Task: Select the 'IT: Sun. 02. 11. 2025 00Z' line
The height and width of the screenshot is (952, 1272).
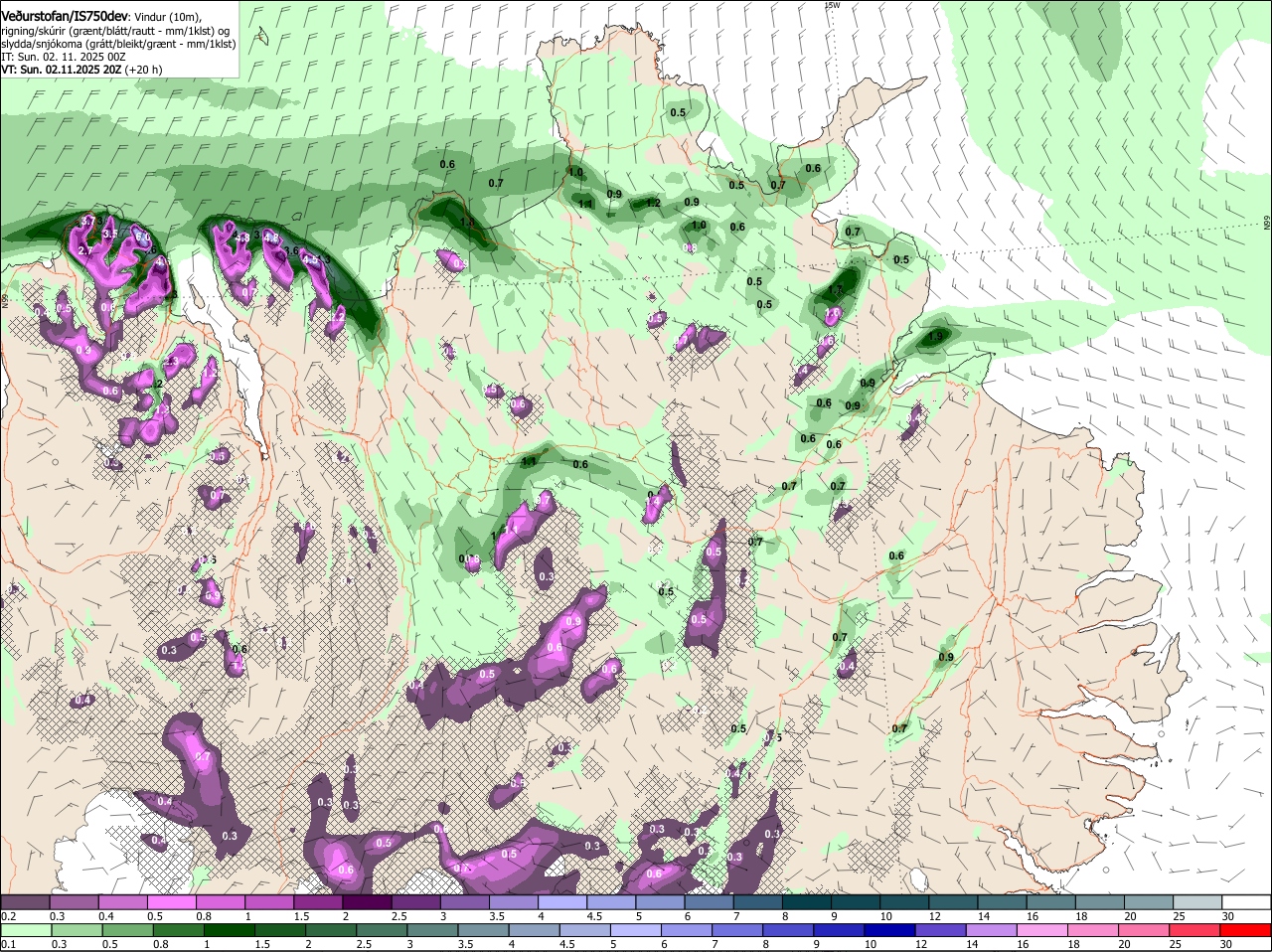Action: [x=63, y=57]
